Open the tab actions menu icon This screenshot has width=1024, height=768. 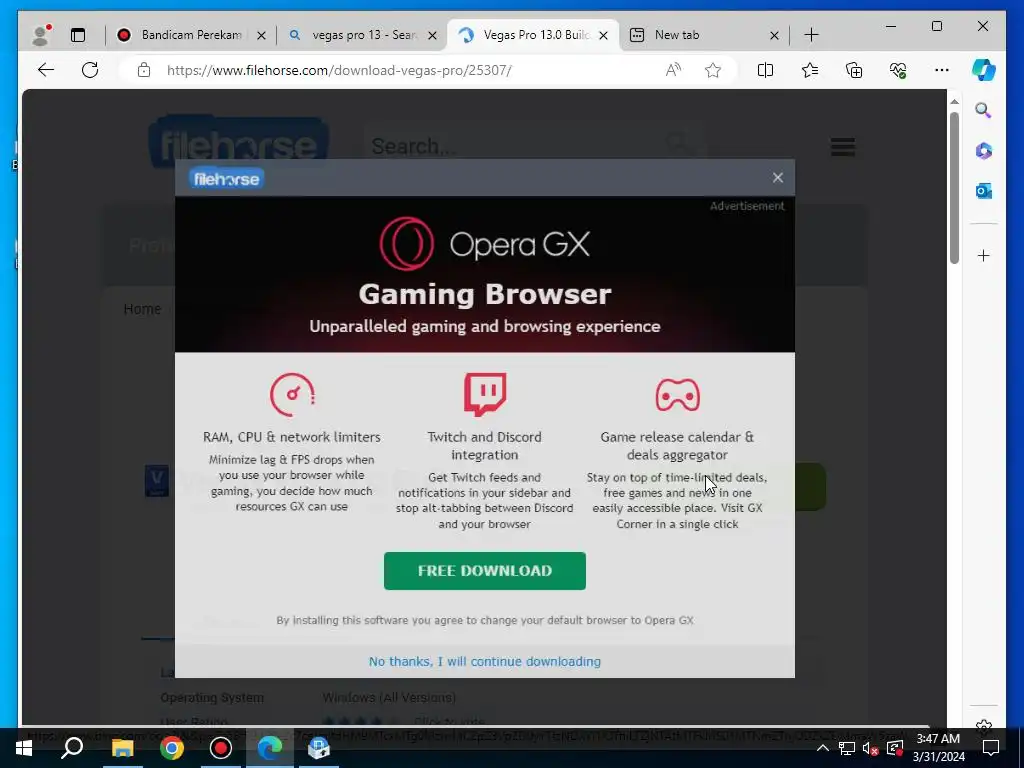[78, 35]
